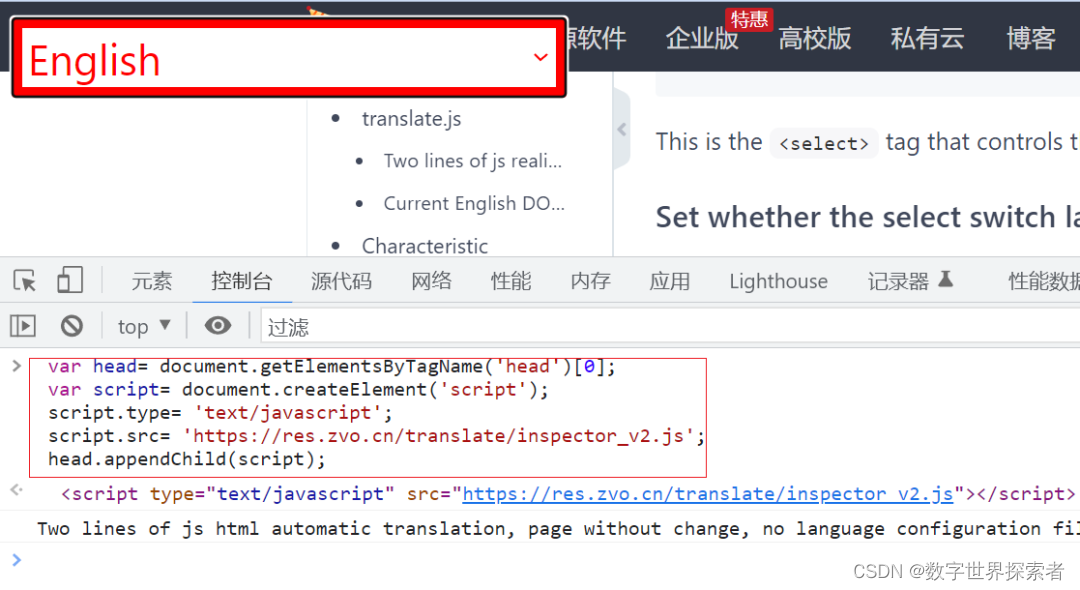Open the 记录器 tab
1080x590 pixels.
(x=910, y=281)
